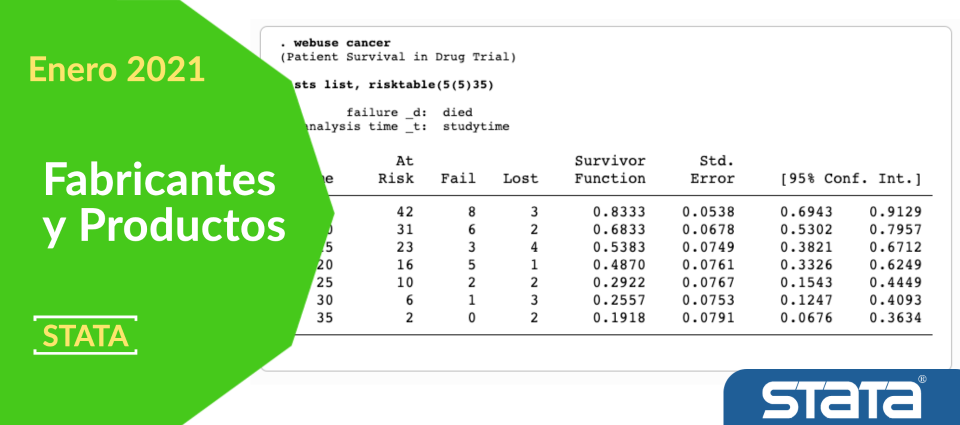Click the 'Fabricantes' title text
The width and height of the screenshot is (960, 425).
(x=159, y=180)
